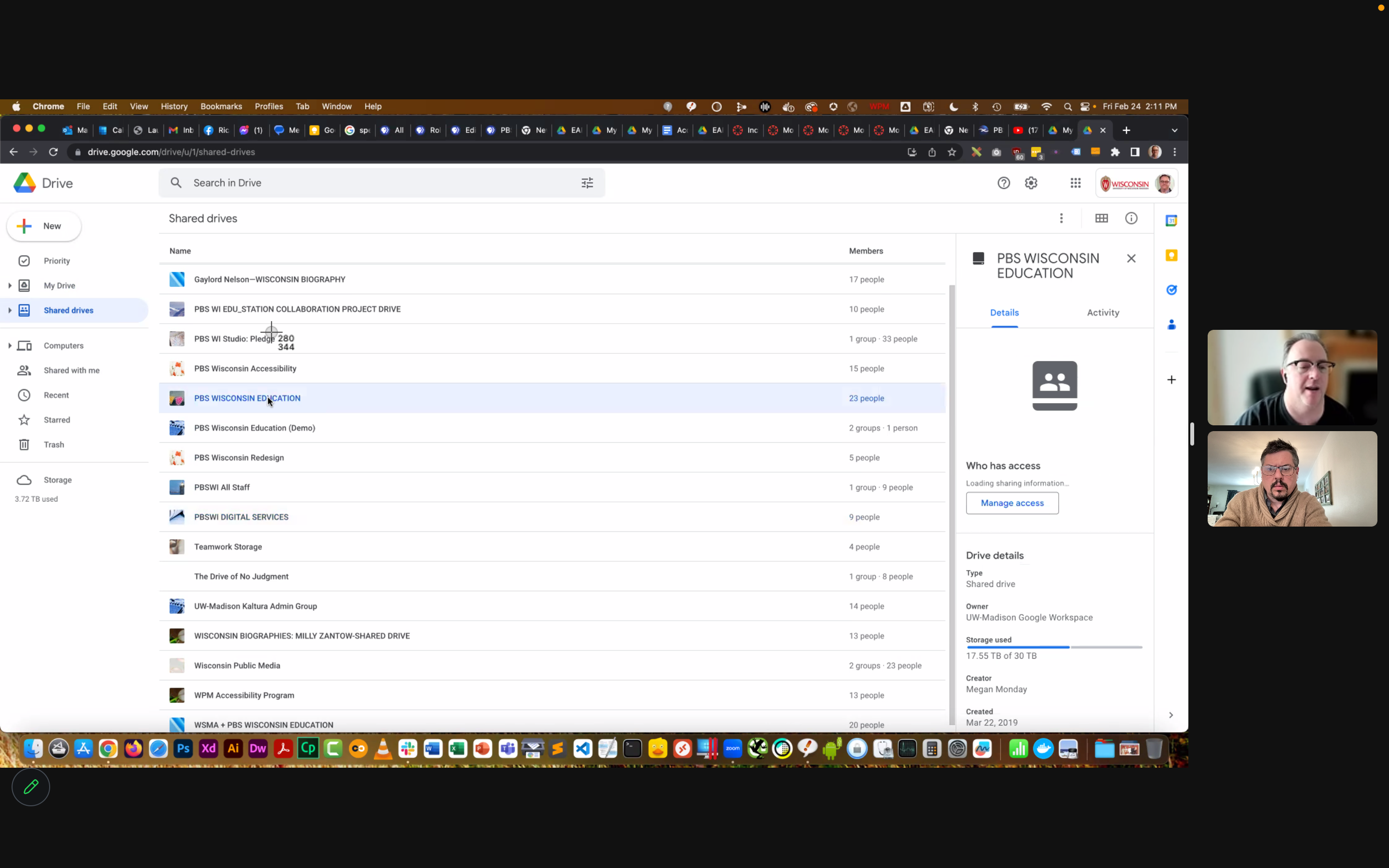This screenshot has width=1389, height=868.
Task: Switch to grid layout view
Action: point(1101,218)
